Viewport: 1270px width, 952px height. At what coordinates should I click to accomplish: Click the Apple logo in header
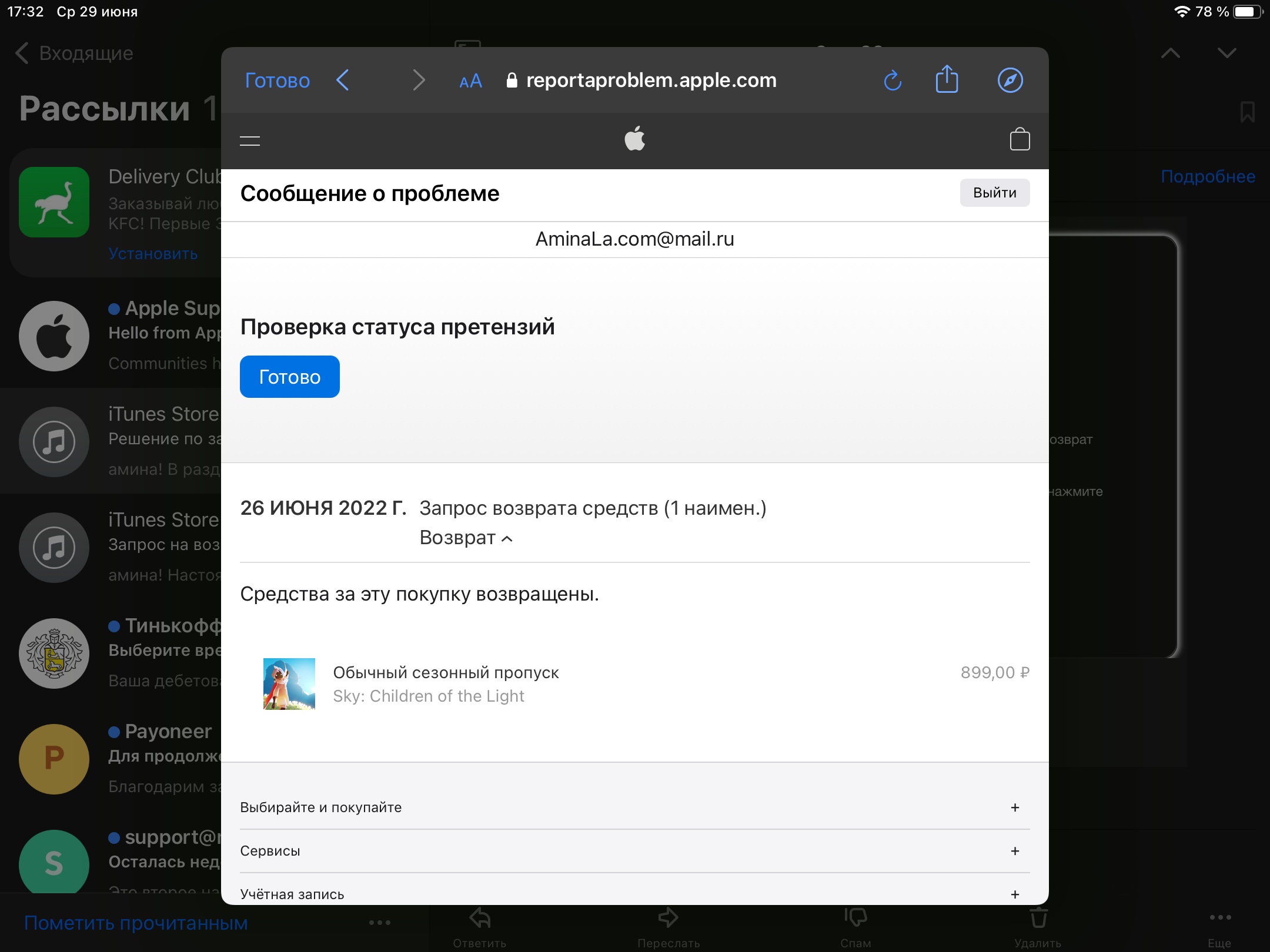click(634, 139)
